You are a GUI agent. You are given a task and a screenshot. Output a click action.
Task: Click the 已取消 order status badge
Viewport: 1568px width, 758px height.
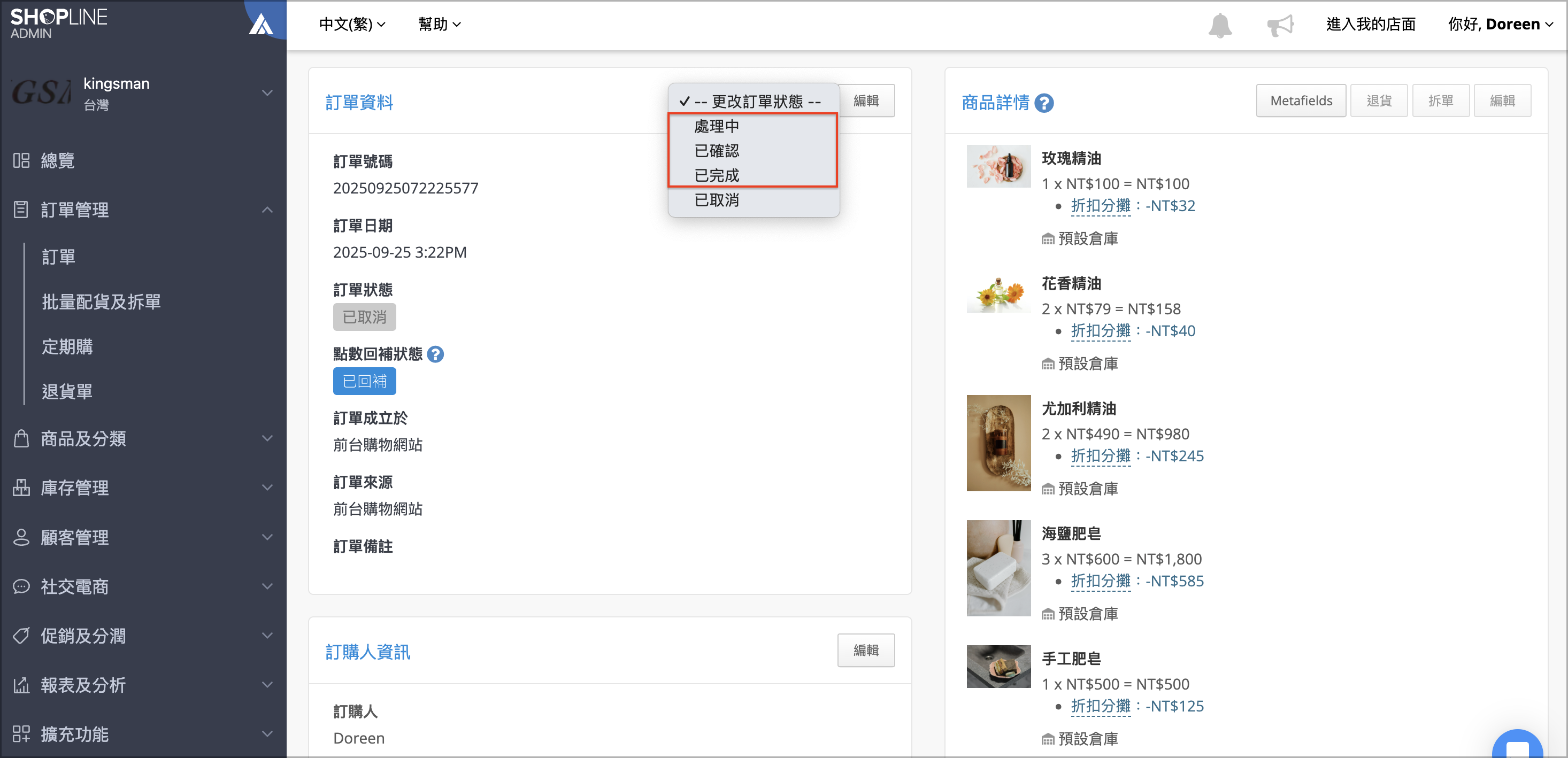coord(365,317)
